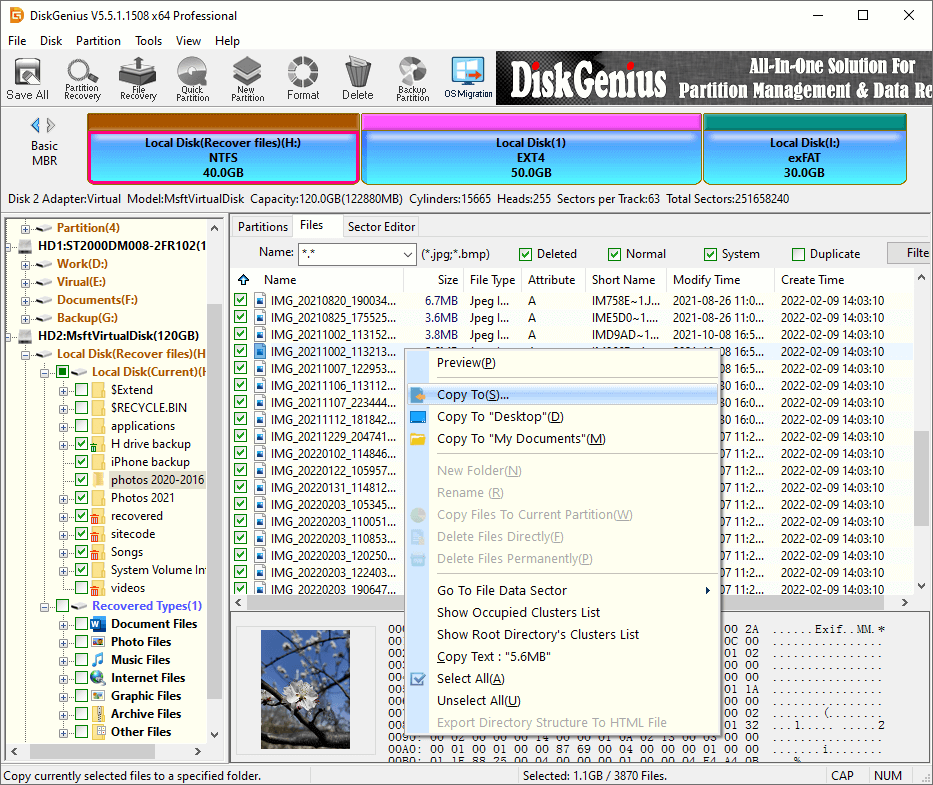Toggle the Deleted files filter checkbox

tap(525, 254)
